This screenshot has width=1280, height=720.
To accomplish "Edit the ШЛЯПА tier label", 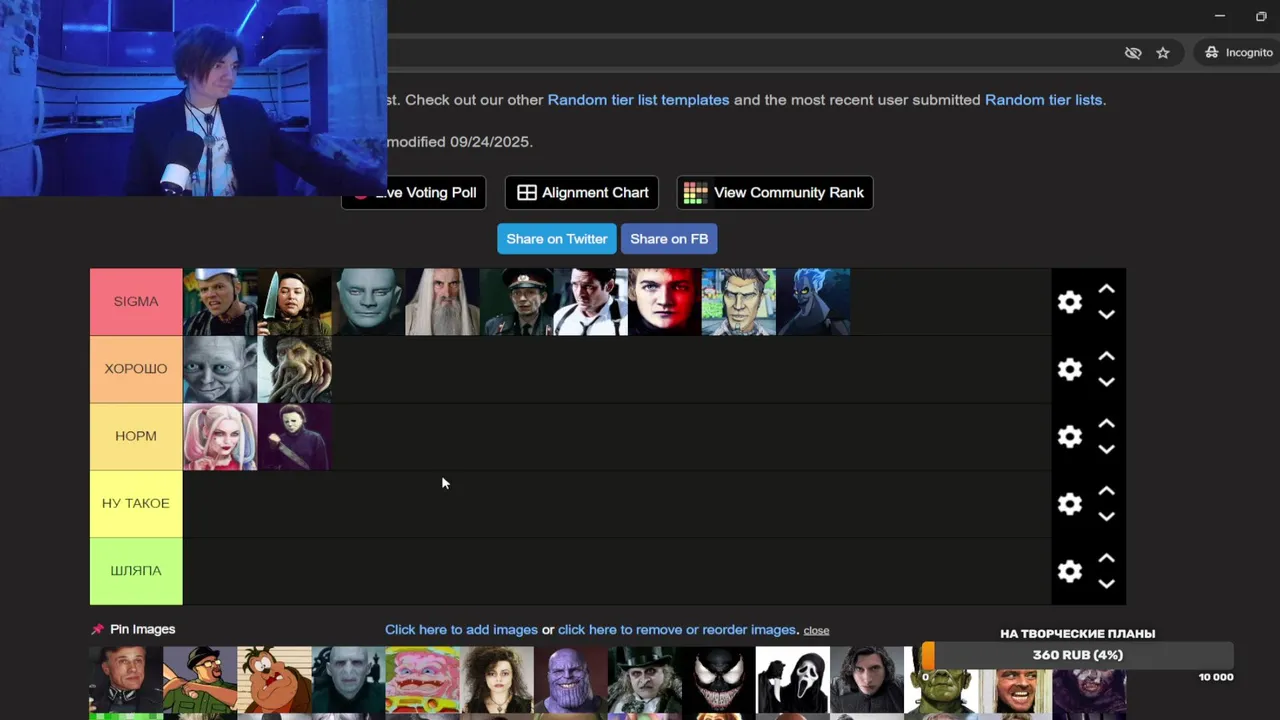I will (136, 571).
